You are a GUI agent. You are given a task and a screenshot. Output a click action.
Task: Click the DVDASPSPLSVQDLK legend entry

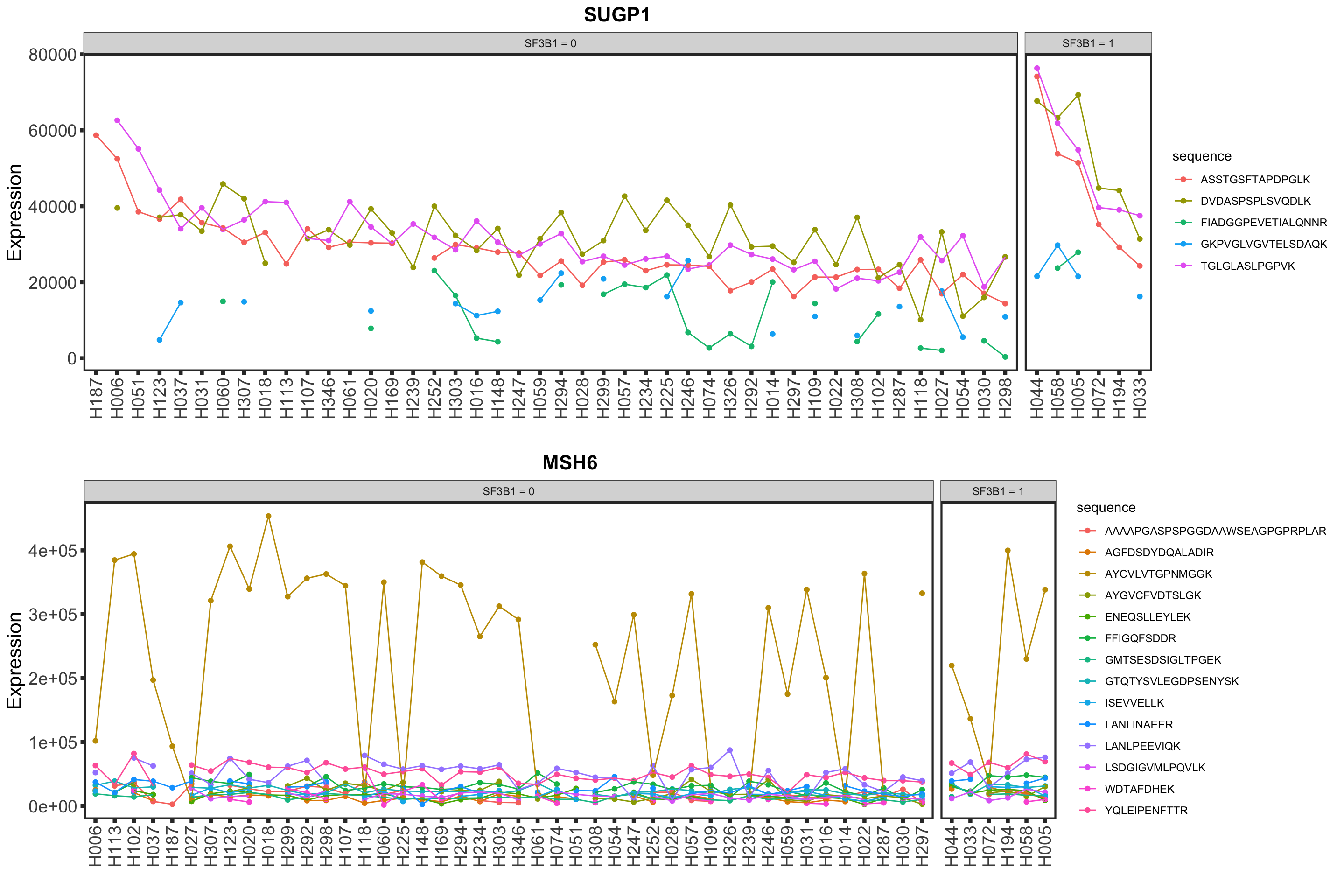(x=1255, y=201)
